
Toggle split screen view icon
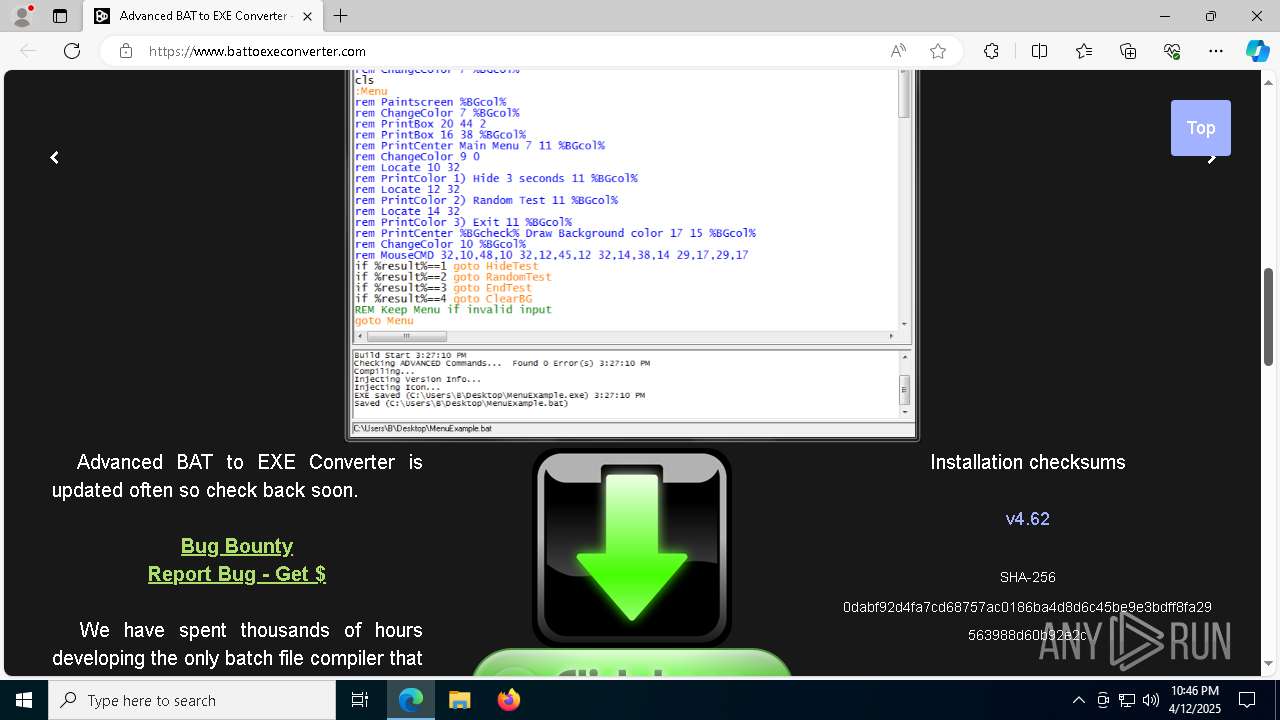tap(1039, 51)
